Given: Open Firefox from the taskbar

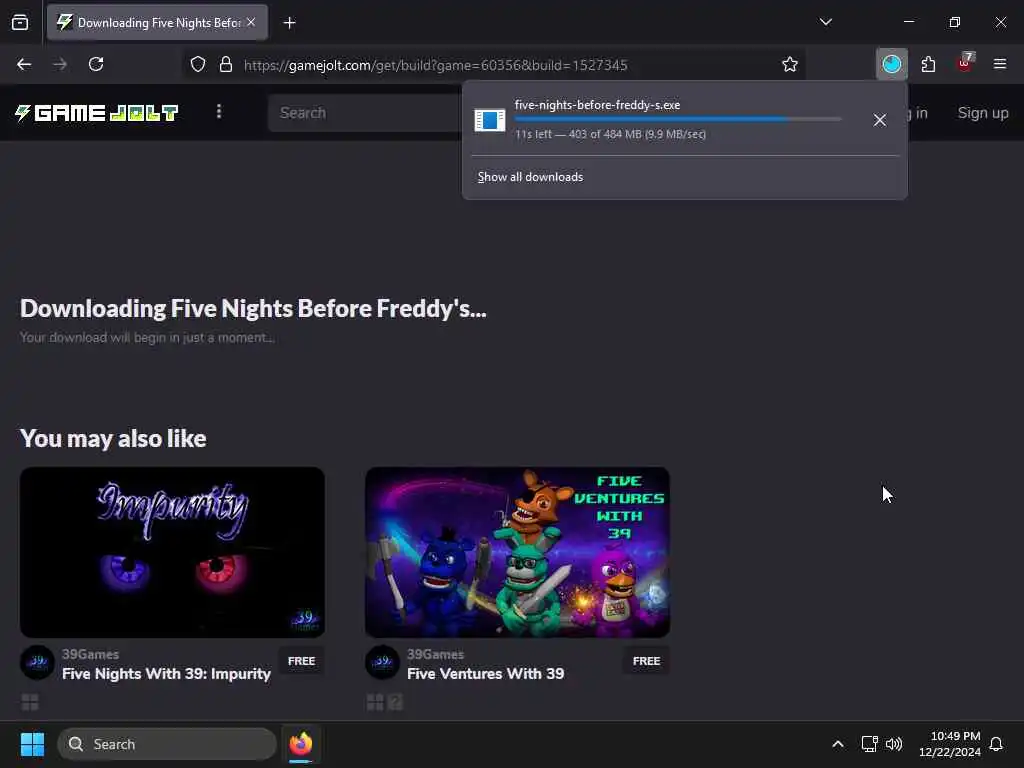Looking at the screenshot, I should [x=301, y=744].
